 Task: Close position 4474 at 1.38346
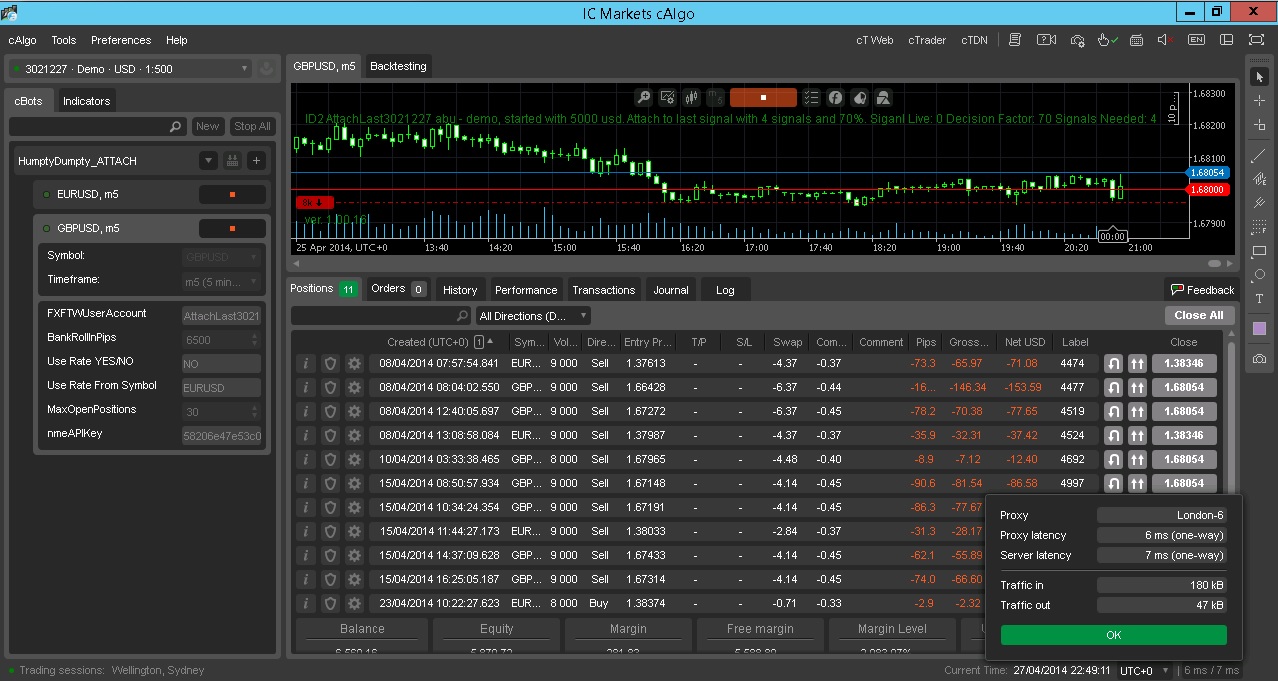pyautogui.click(x=1184, y=363)
